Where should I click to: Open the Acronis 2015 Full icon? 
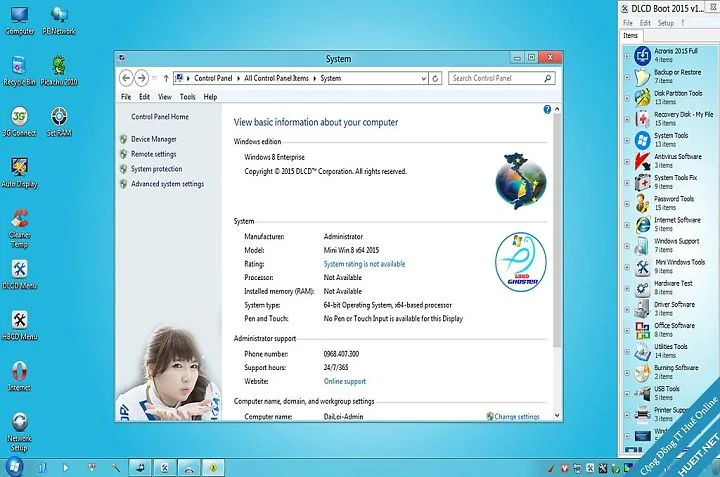[642, 56]
